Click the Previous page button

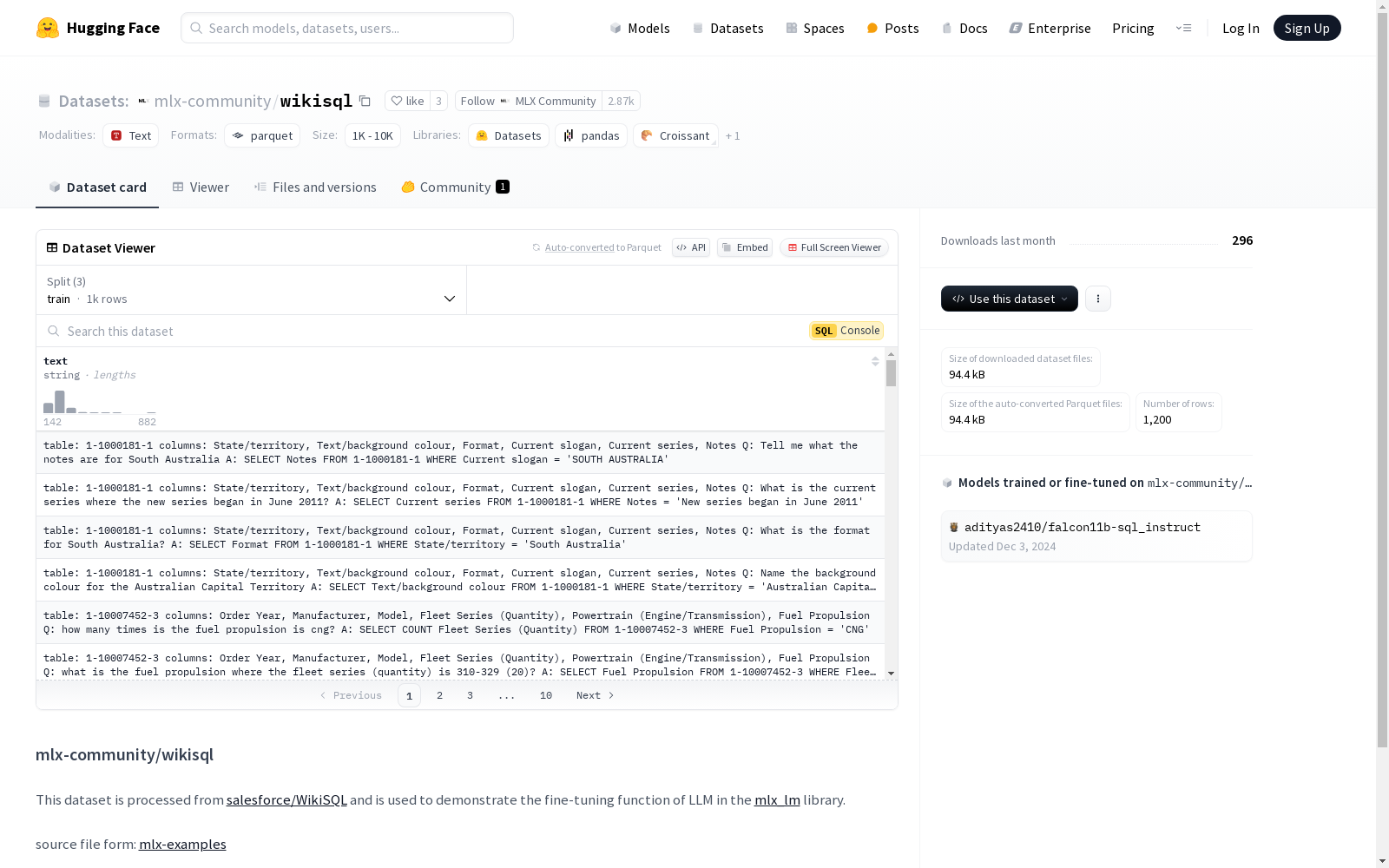[x=351, y=695]
